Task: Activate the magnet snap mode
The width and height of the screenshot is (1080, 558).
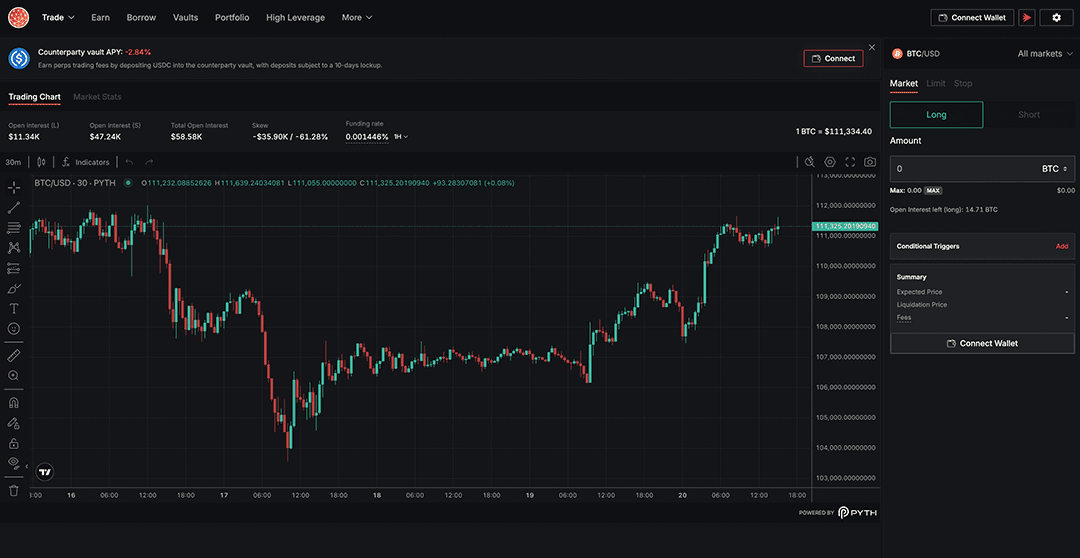Action: click(14, 403)
